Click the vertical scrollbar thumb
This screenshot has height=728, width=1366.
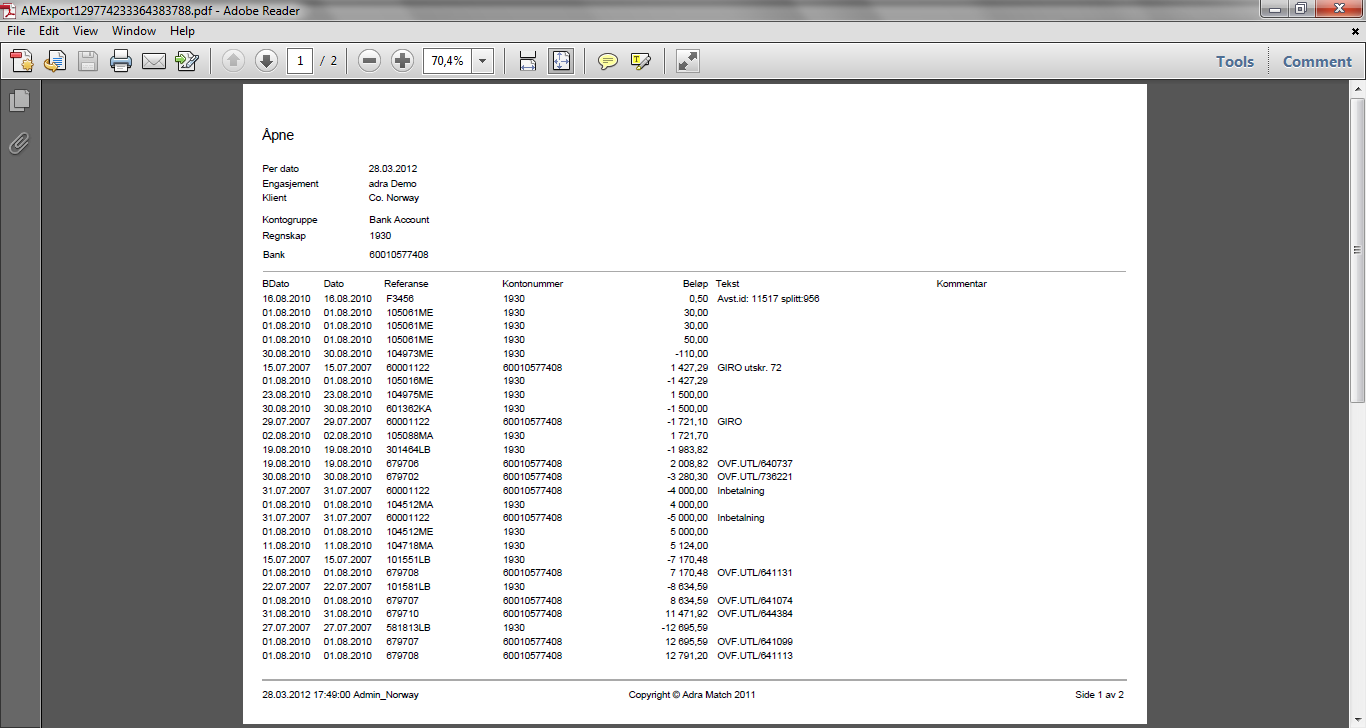pyautogui.click(x=1358, y=250)
